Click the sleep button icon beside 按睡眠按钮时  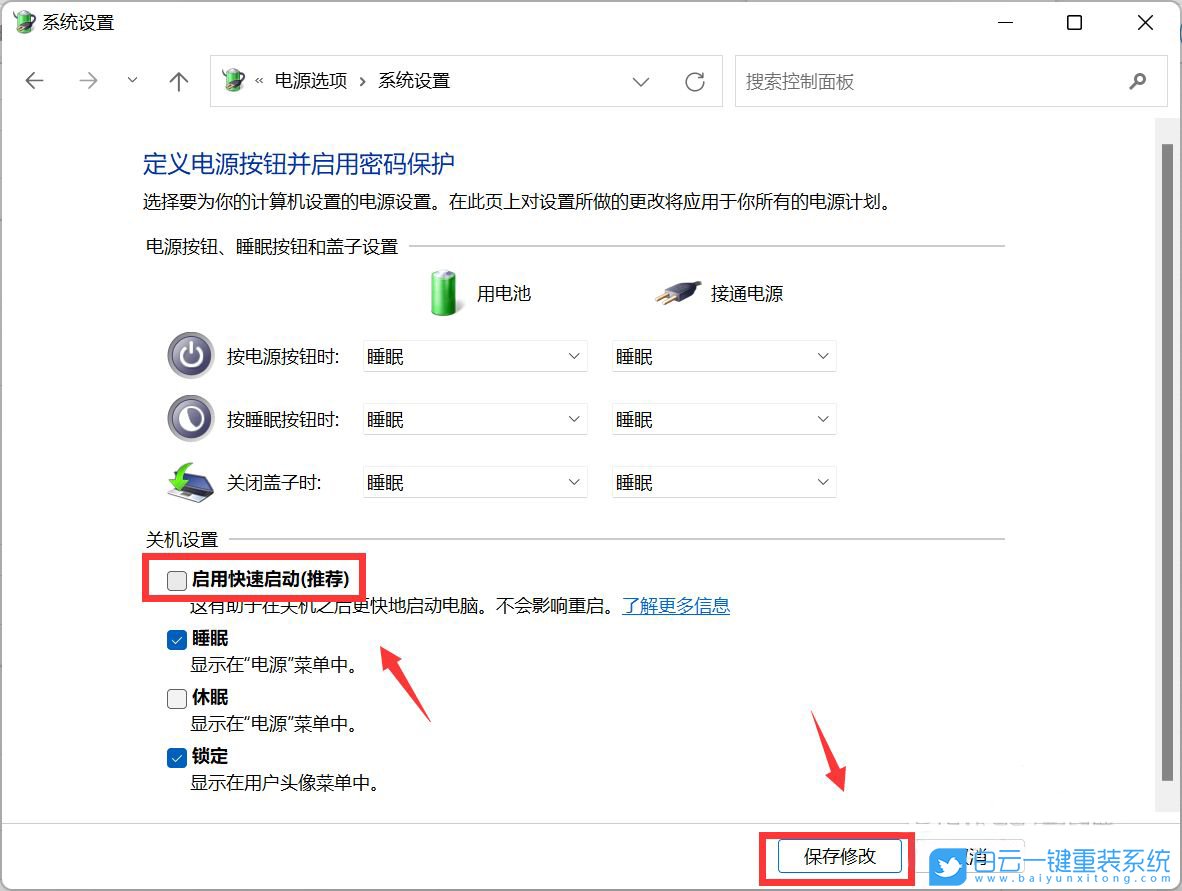(x=190, y=418)
